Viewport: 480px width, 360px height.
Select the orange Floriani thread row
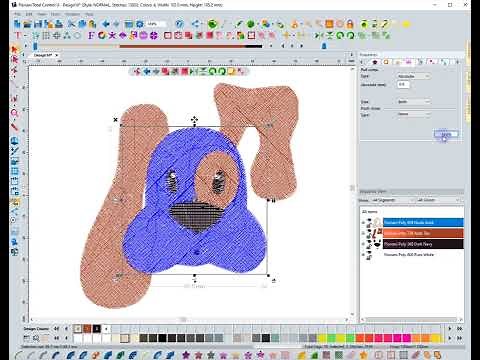pyautogui.click(x=423, y=233)
